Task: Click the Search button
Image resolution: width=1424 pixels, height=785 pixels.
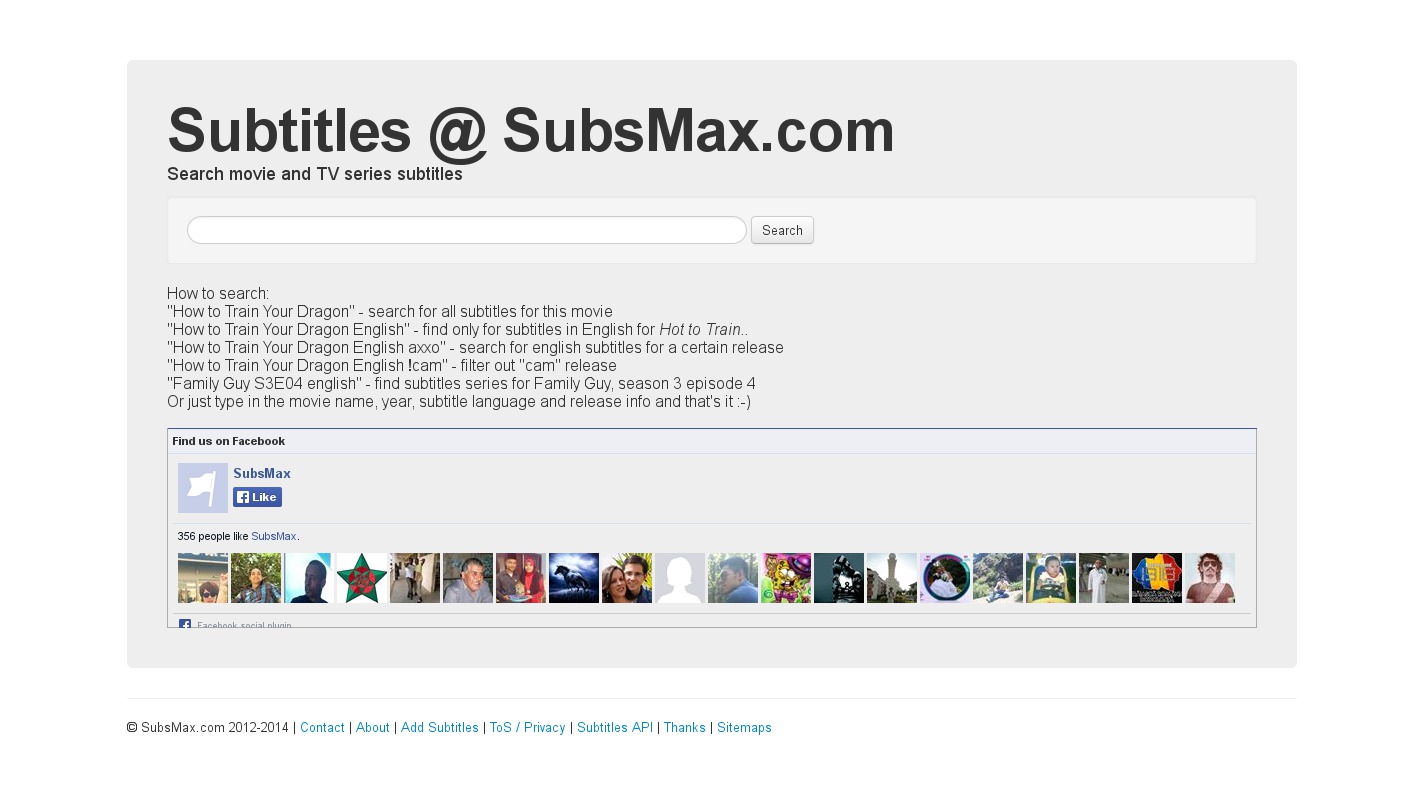Action: click(x=782, y=230)
